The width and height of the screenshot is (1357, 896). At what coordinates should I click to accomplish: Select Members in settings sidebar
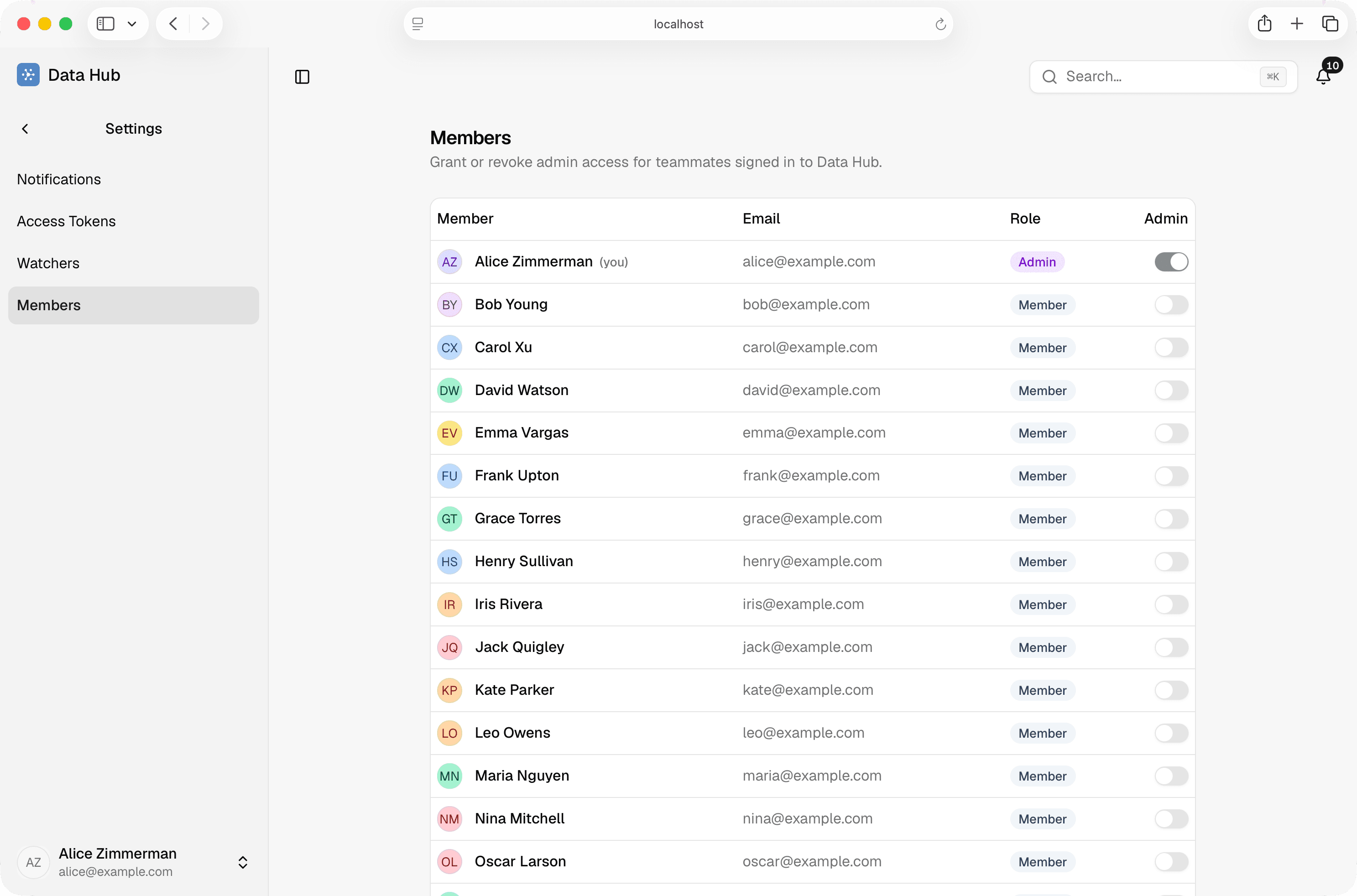pyautogui.click(x=134, y=305)
